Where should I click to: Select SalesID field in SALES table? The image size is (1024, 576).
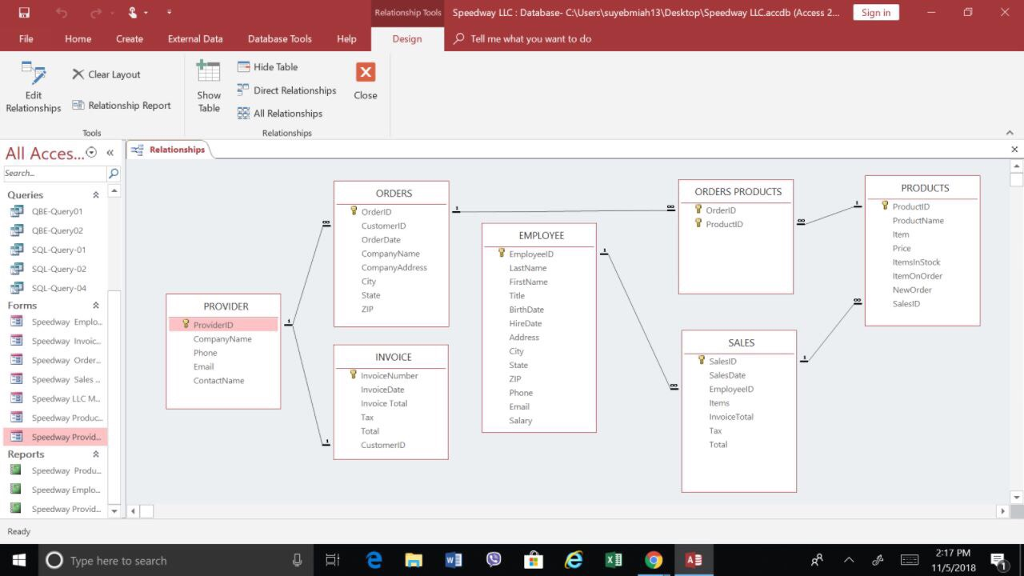click(x=722, y=361)
